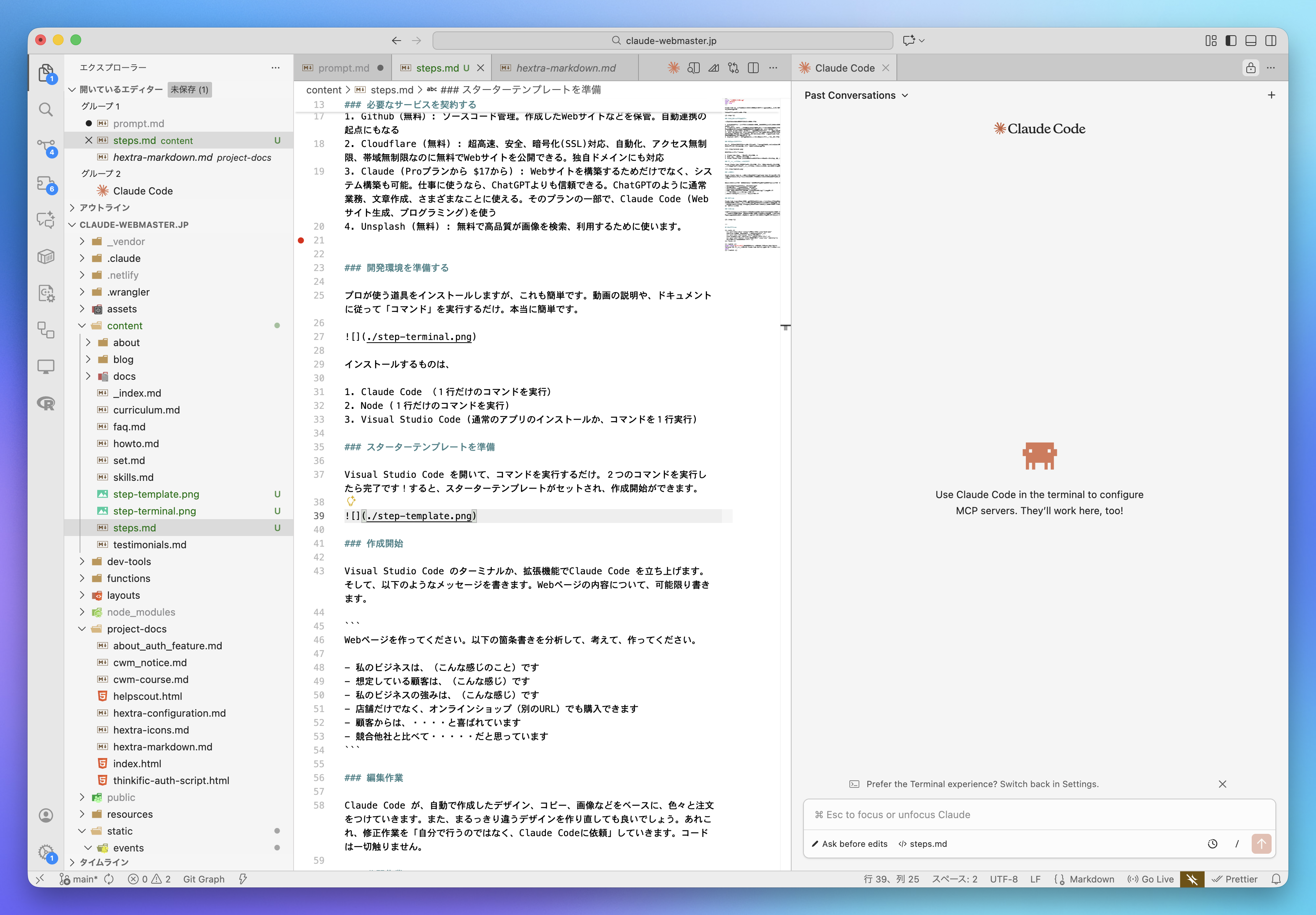Click the Claude Code icon in editor toolbar
The image size is (1316, 915).
(673, 68)
